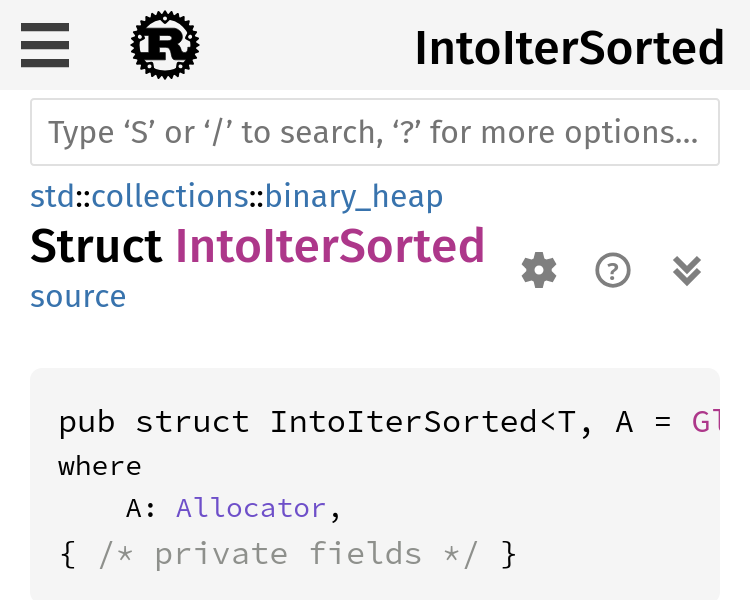Open rustdoc settings gear
This screenshot has width=750, height=600.
[x=539, y=270]
